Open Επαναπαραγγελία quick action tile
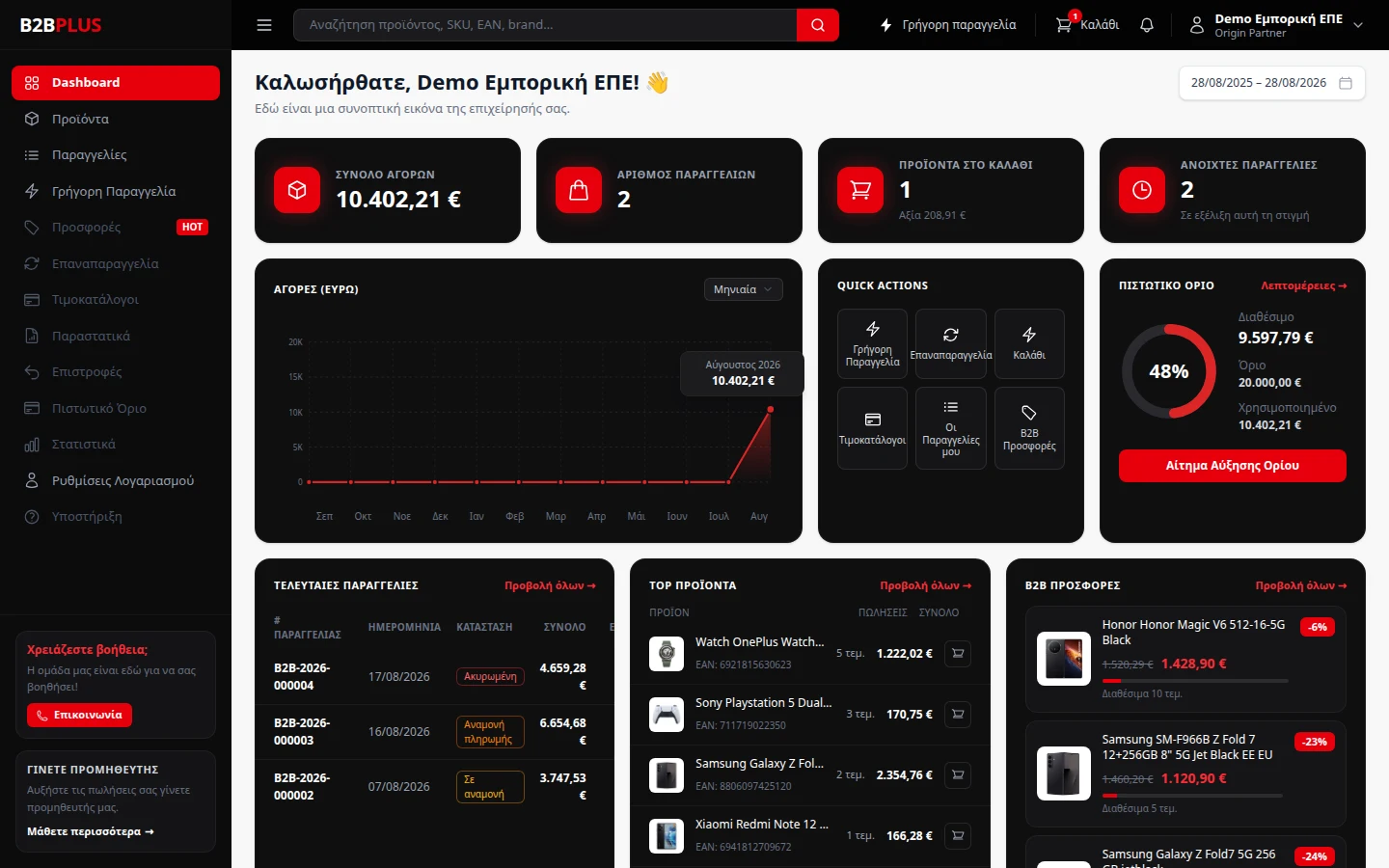Screen dimensions: 1389x868 tap(951, 343)
